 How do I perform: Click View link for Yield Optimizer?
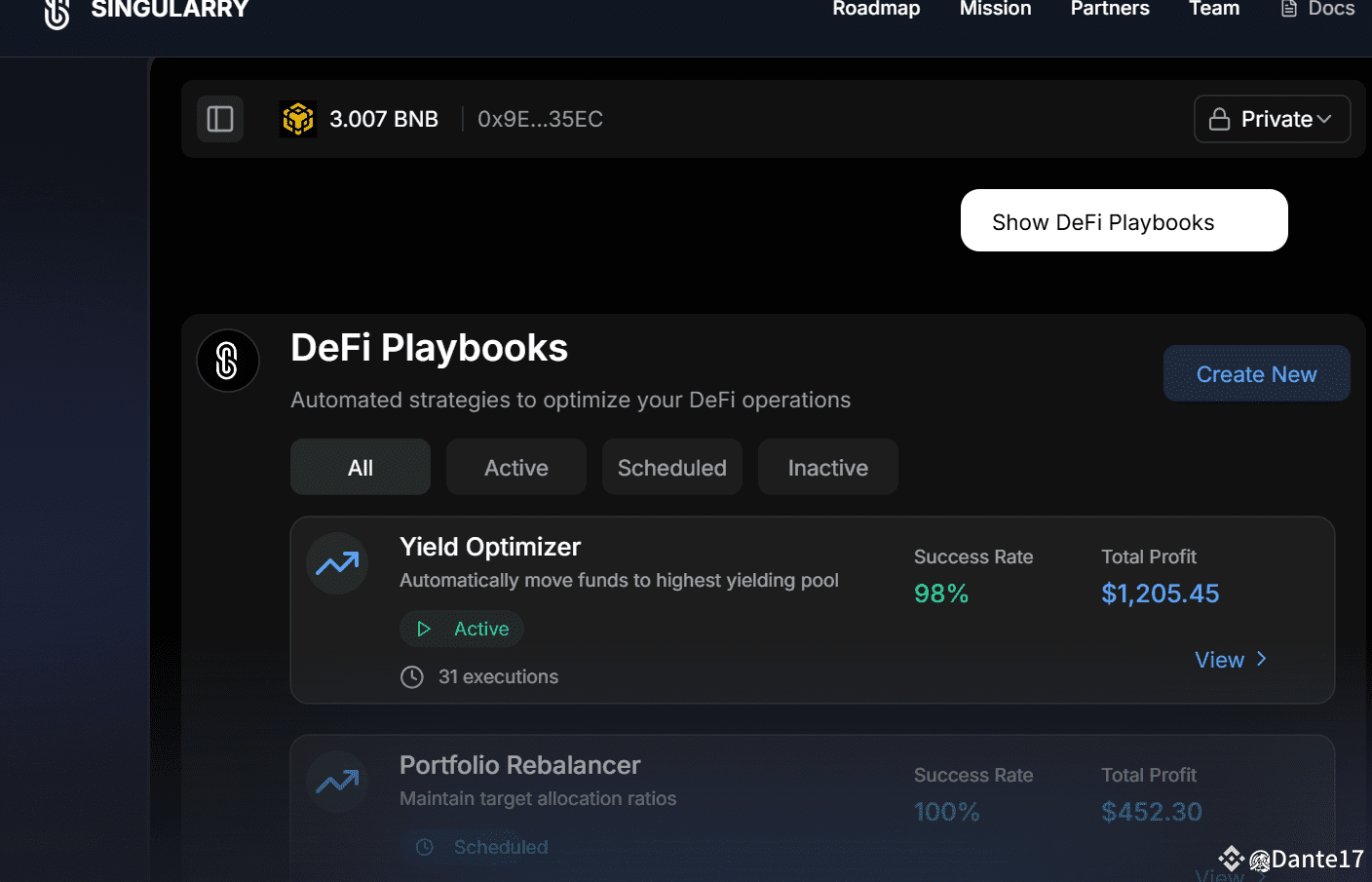[x=1231, y=660]
